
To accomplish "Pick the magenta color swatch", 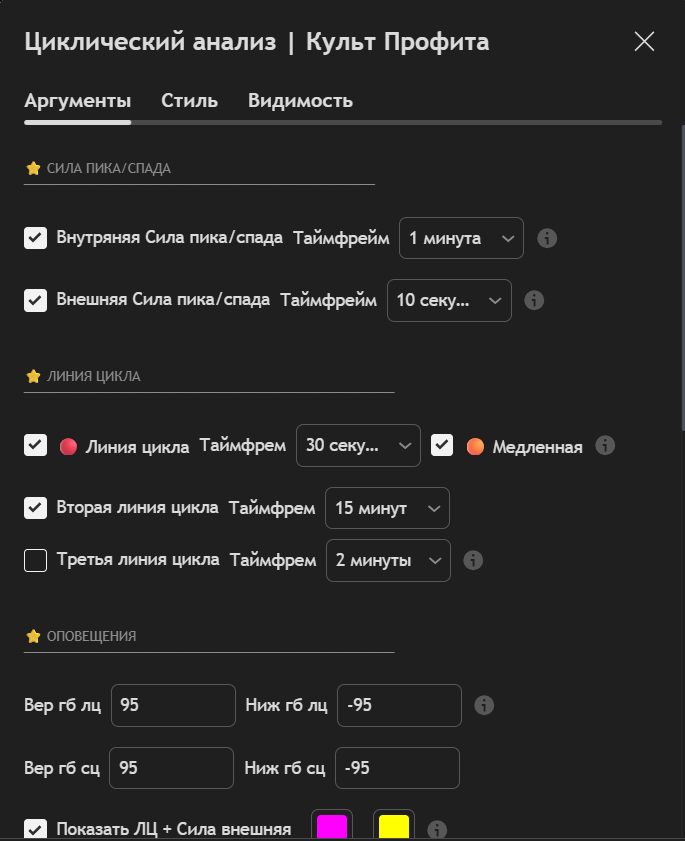I will coord(332,828).
